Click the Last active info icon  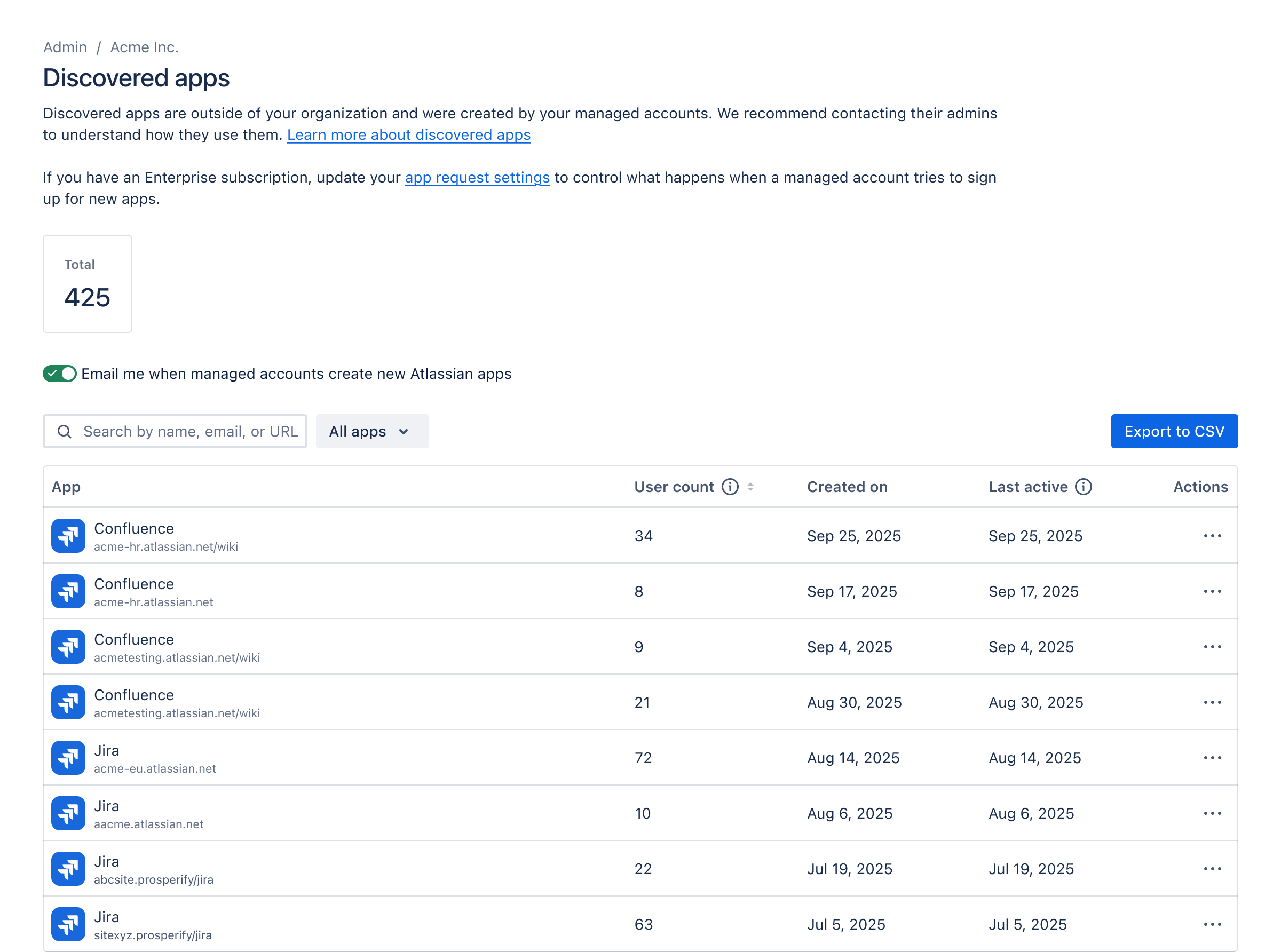tap(1084, 487)
